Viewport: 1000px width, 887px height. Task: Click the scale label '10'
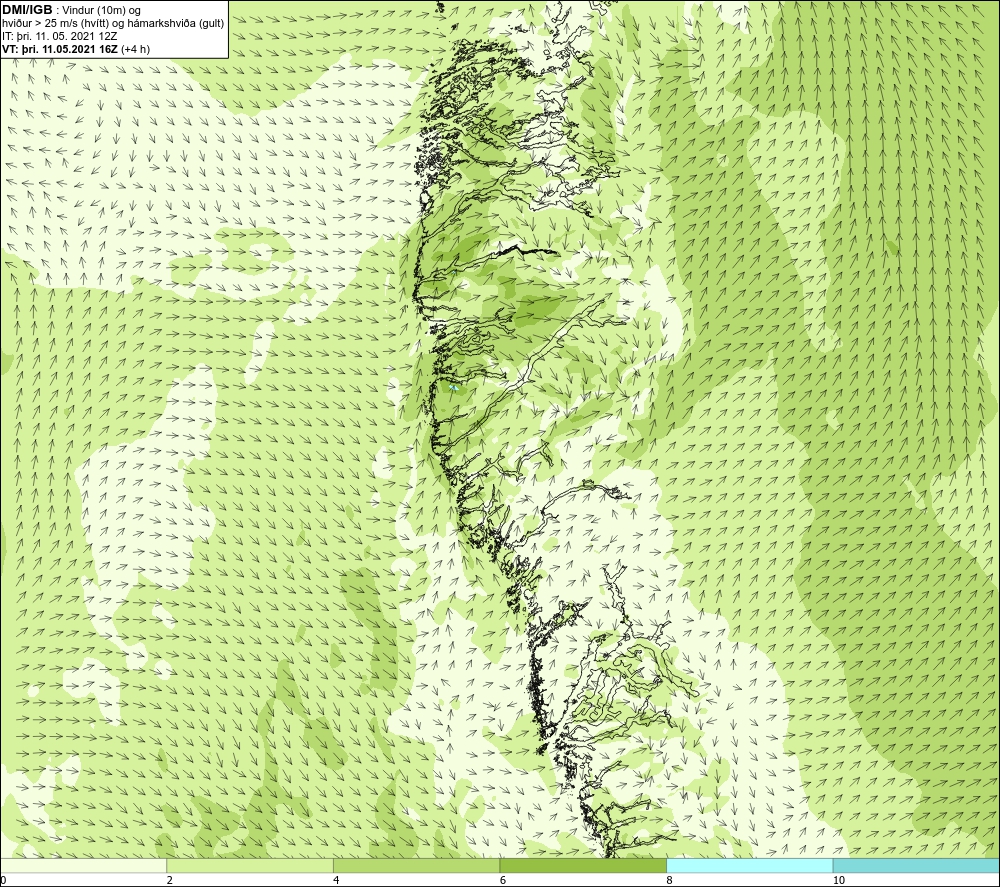(x=839, y=880)
